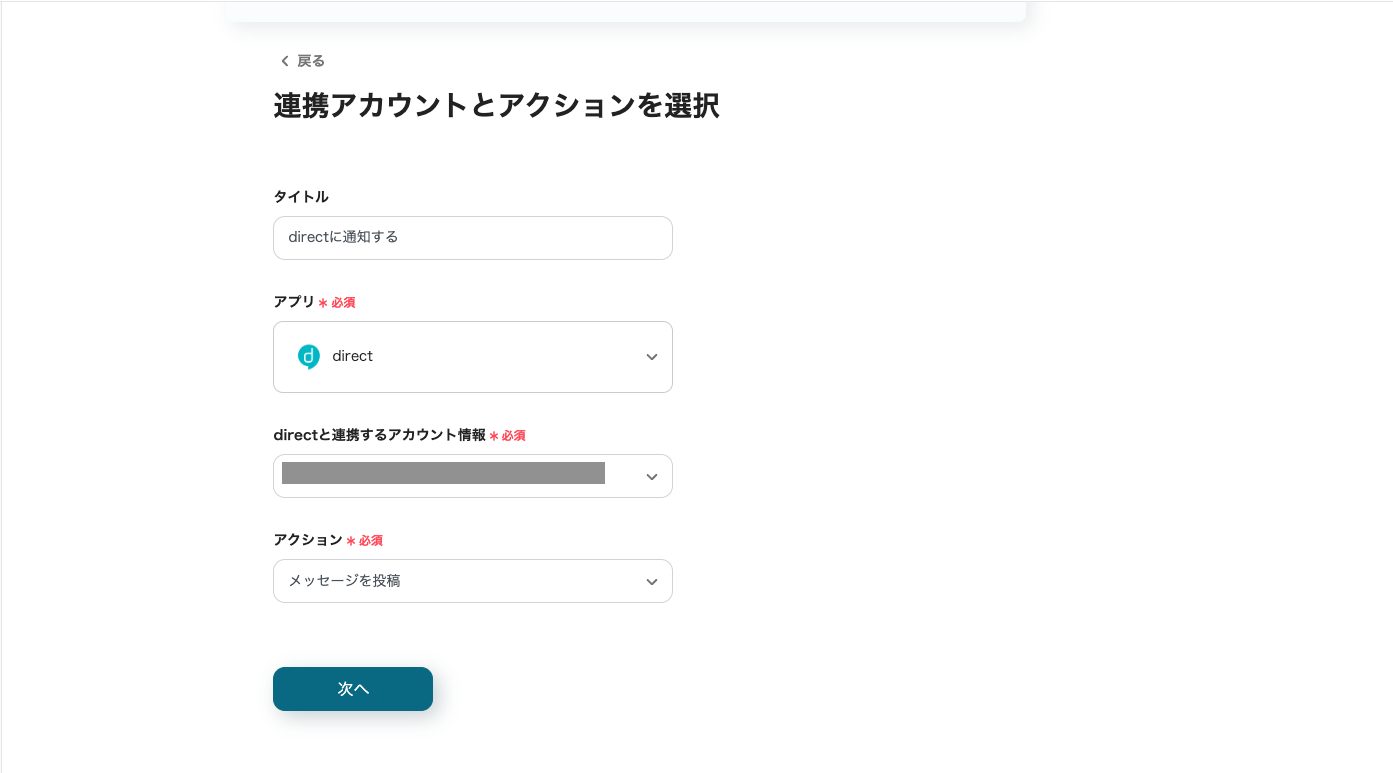Viewport: 1393px width, 773px height.
Task: Click the タイトル input field
Action: [x=472, y=238]
